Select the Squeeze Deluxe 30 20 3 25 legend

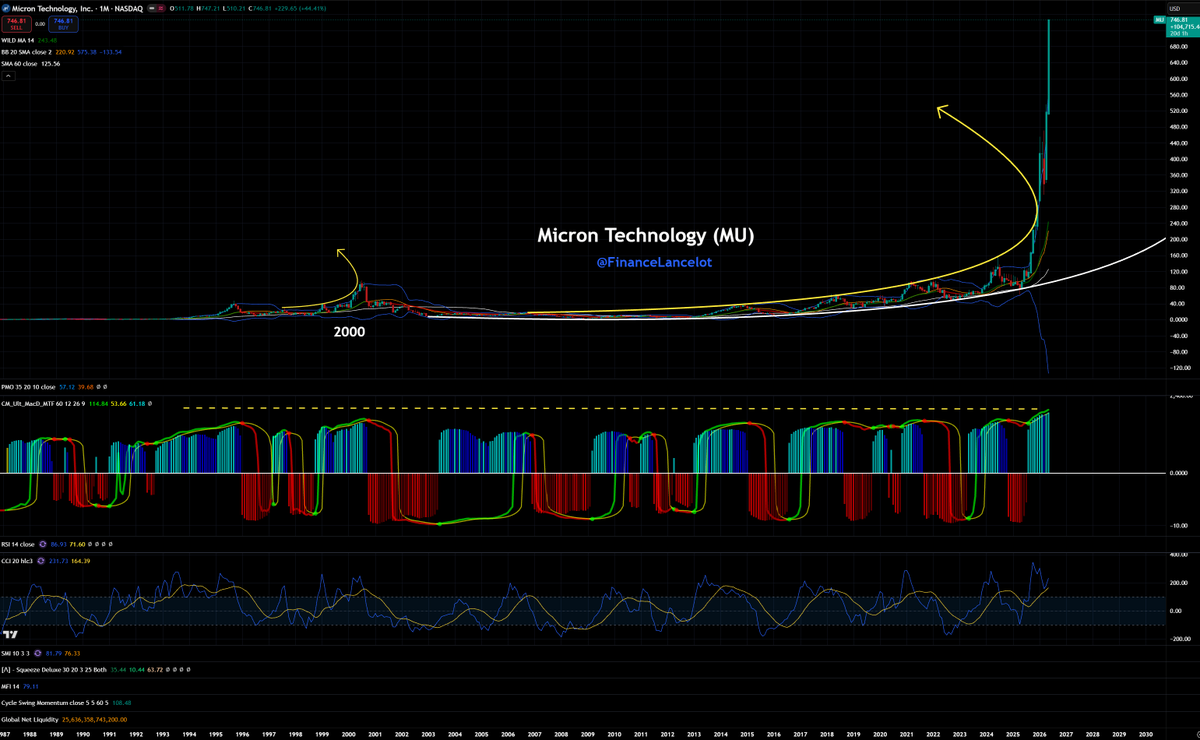[54, 670]
